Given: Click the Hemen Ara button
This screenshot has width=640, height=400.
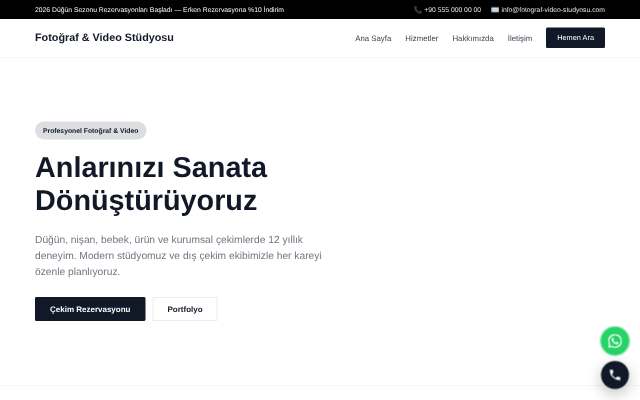Looking at the screenshot, I should 575,38.
